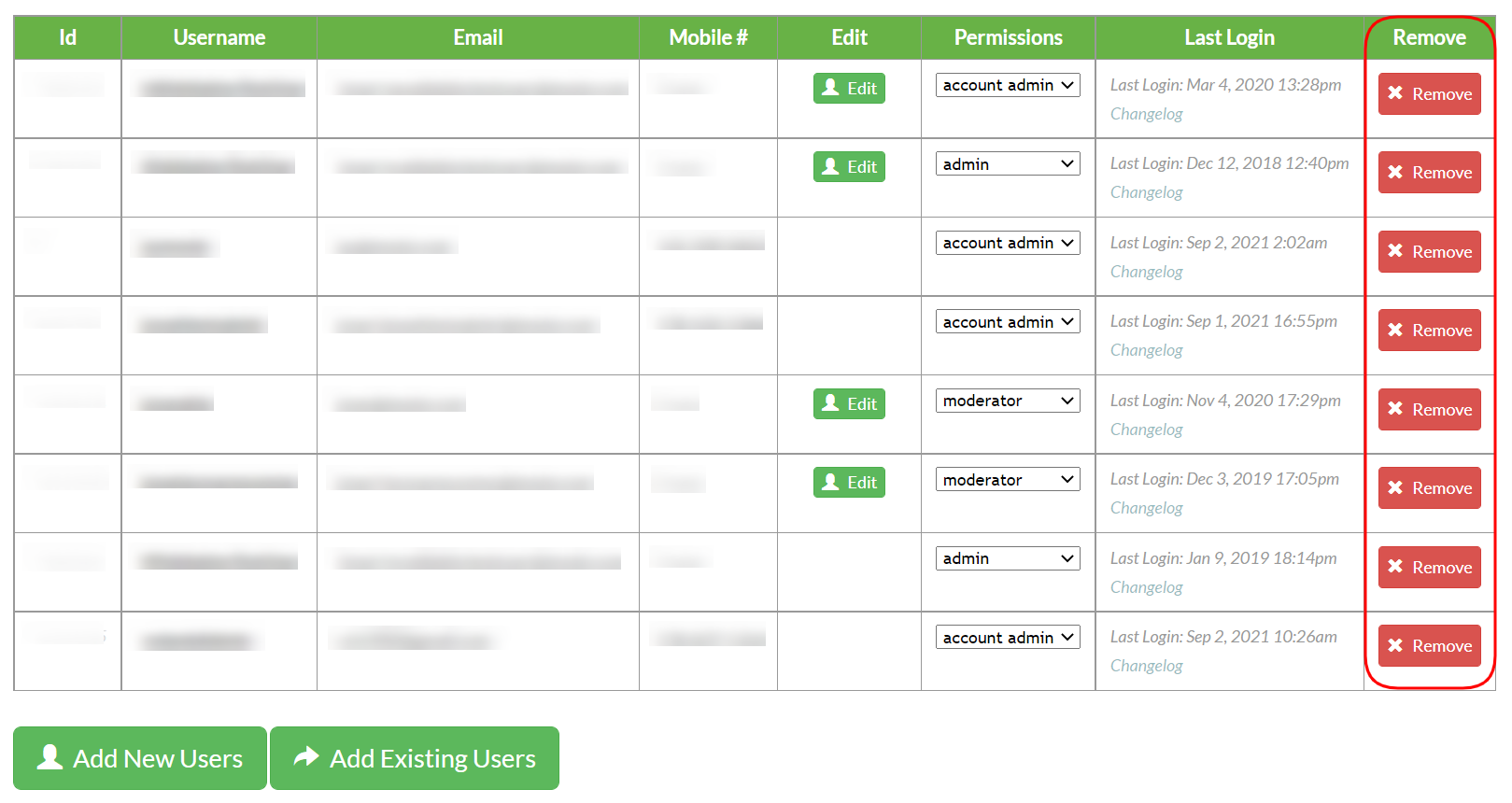Open permissions dropdown for Sep 2, 2021 2:02am row

1008,243
